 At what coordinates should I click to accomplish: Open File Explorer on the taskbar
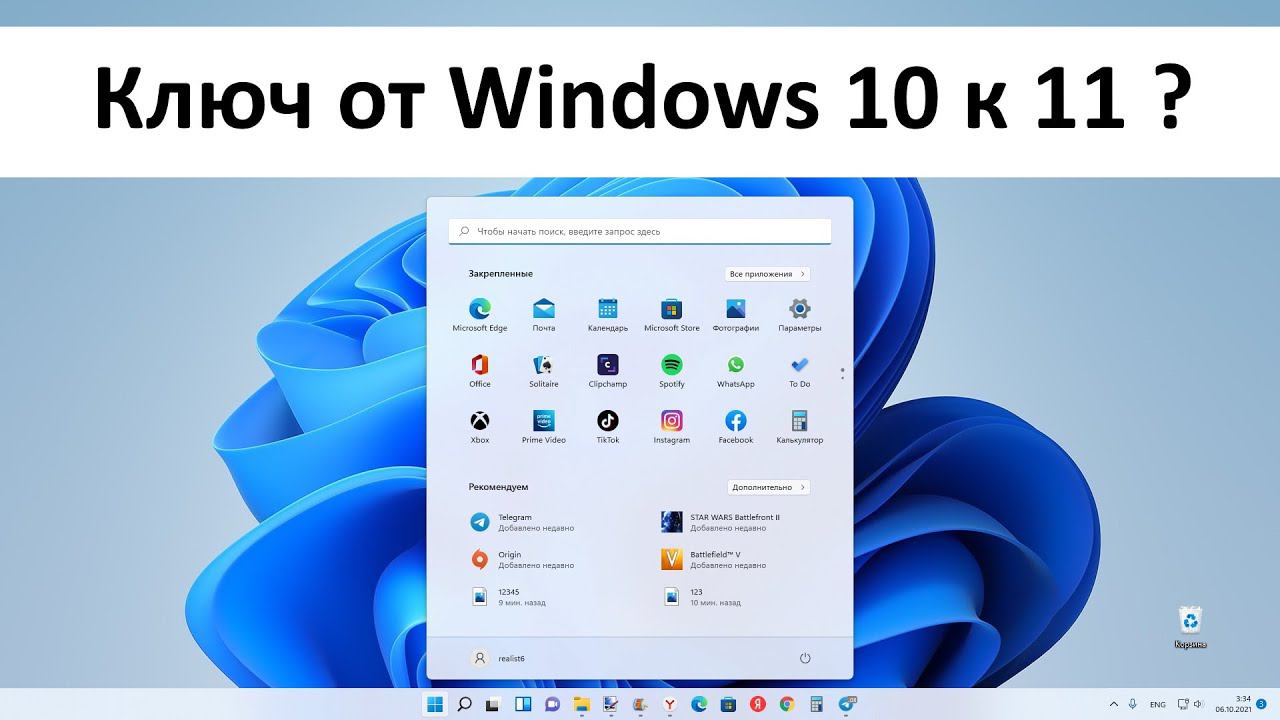[581, 704]
